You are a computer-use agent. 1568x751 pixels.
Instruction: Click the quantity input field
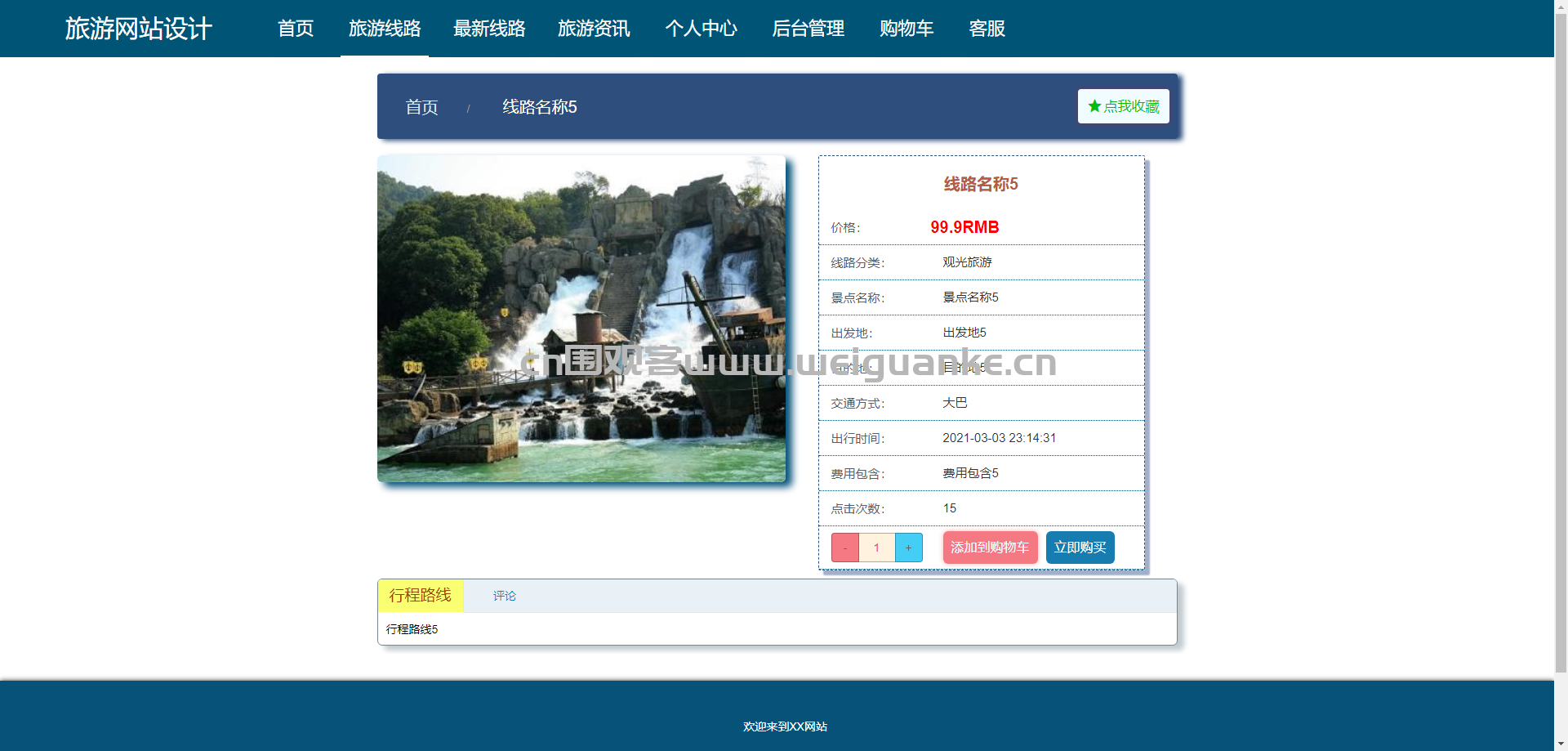tap(877, 548)
